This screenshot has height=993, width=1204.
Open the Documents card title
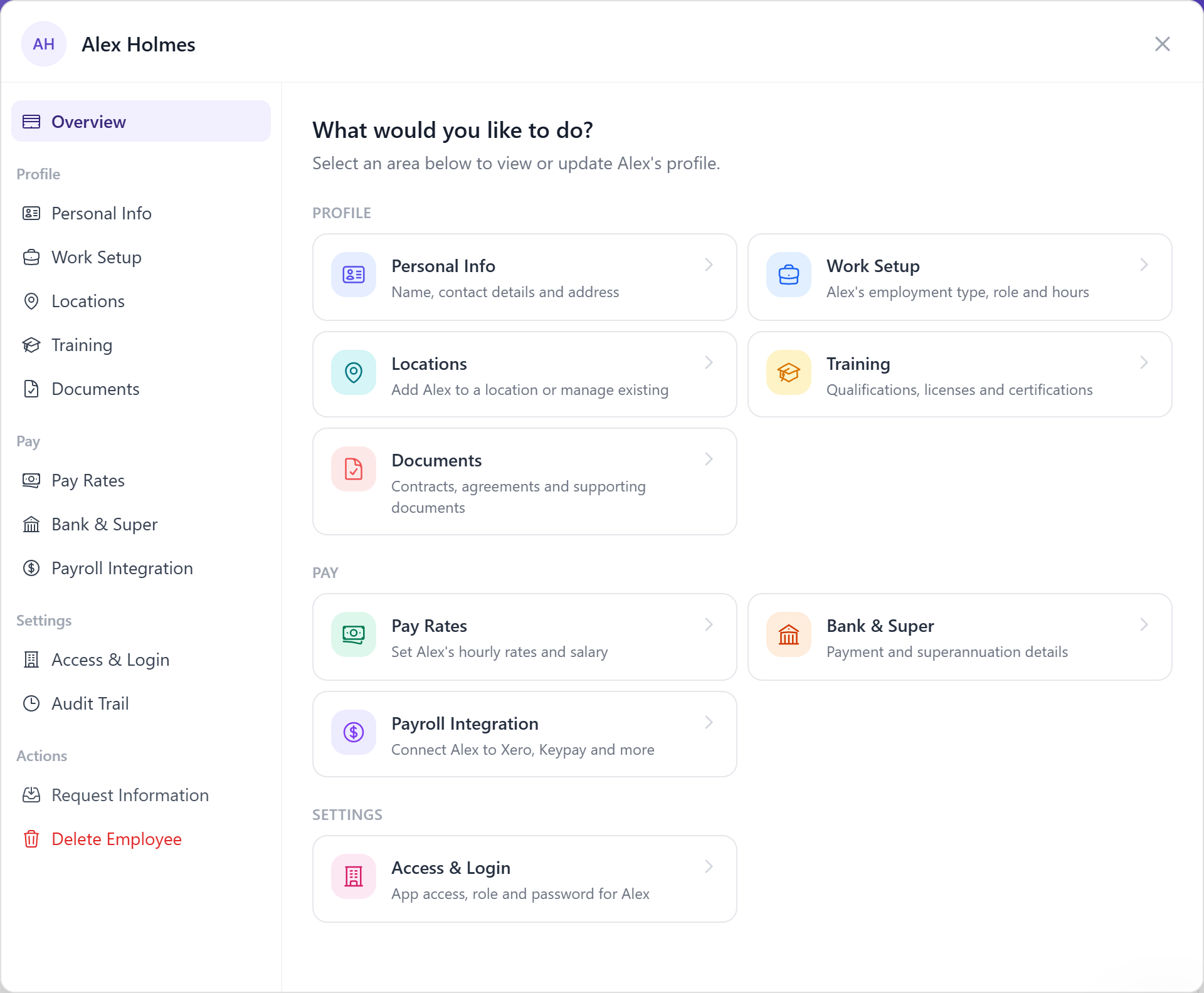tap(436, 460)
